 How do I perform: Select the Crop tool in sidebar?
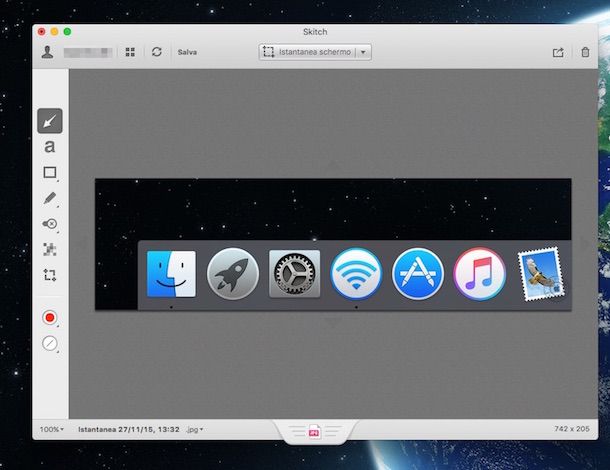(x=50, y=275)
